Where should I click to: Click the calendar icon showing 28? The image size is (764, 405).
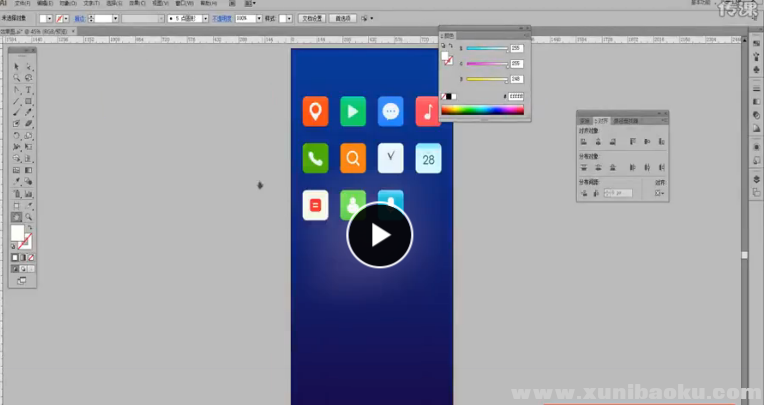428,158
